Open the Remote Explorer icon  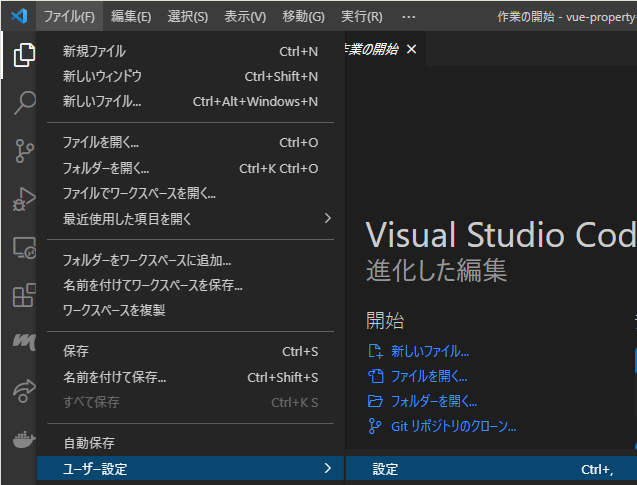click(x=24, y=247)
